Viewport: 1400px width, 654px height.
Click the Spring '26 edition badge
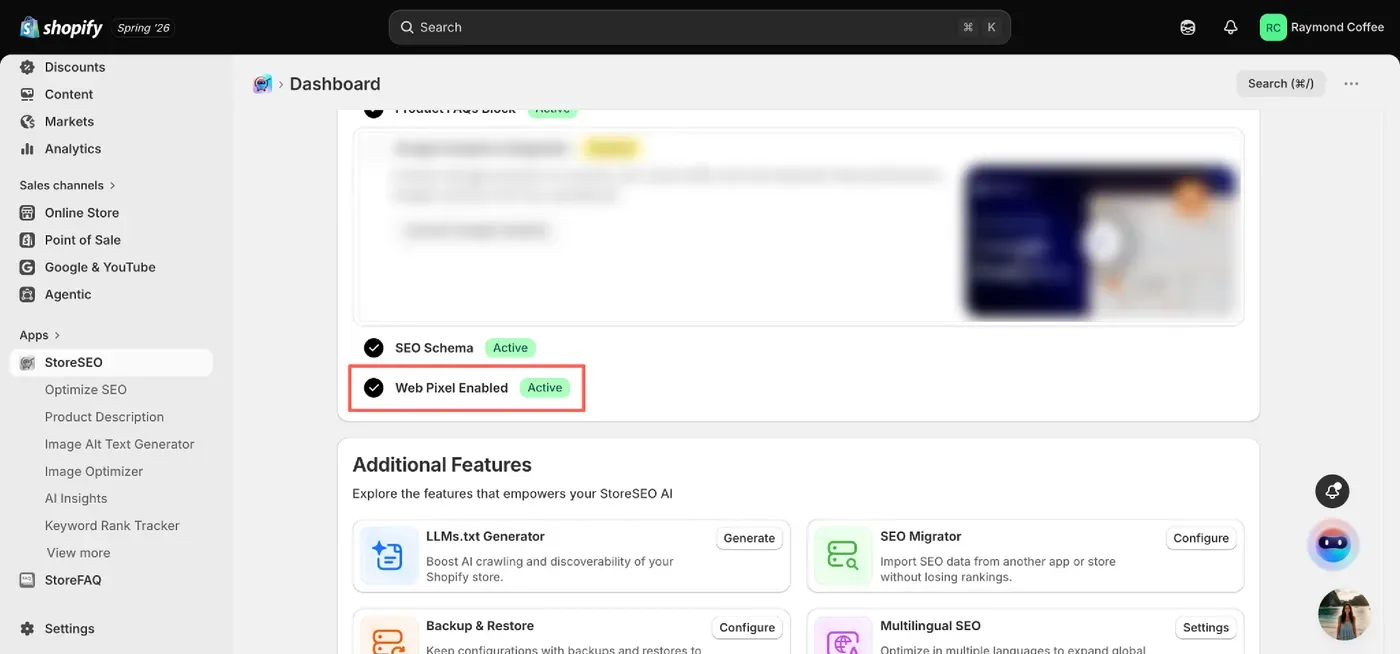(x=143, y=28)
